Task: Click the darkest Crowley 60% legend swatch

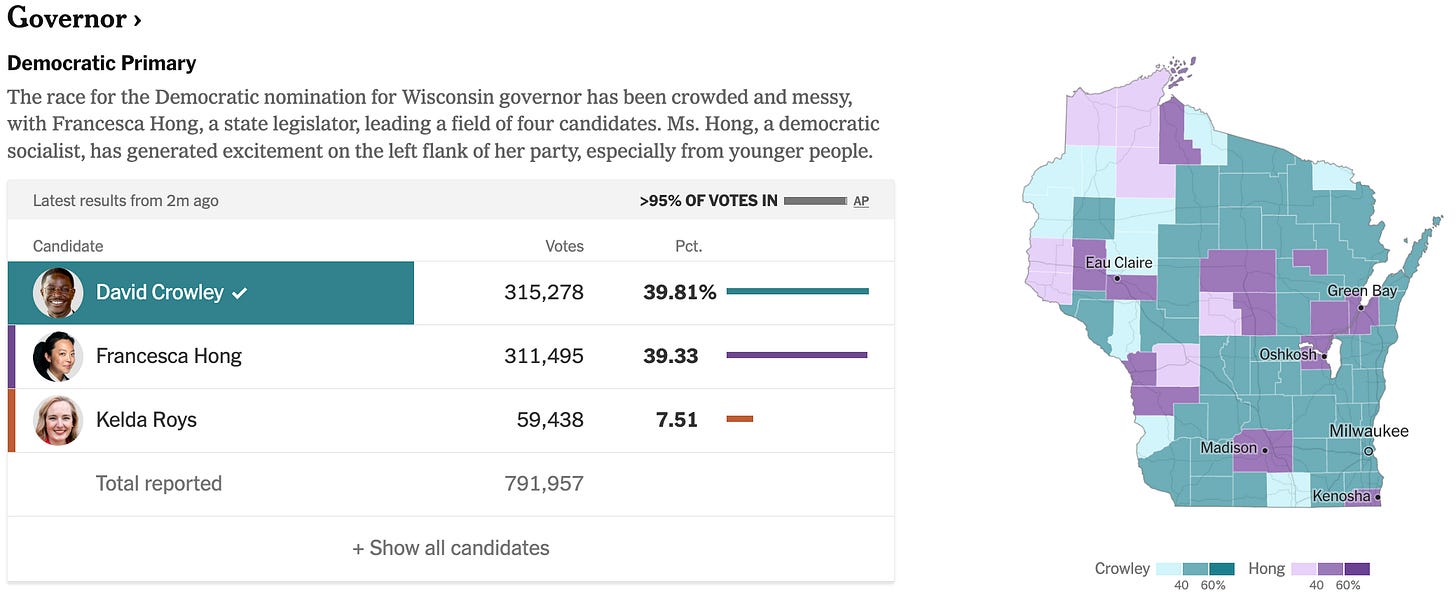Action: 1222,569
